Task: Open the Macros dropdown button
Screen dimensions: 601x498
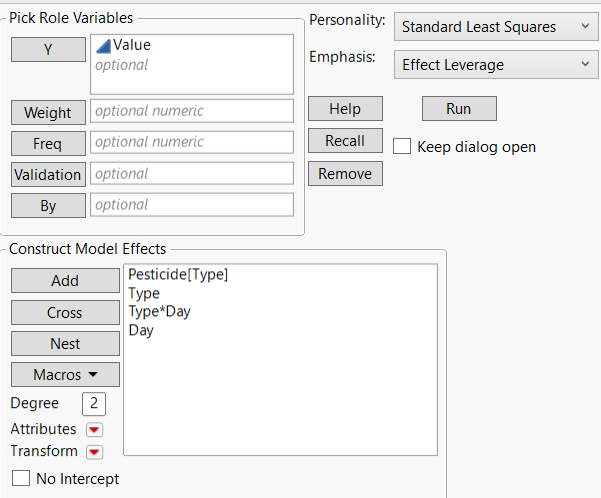Action: 65,374
